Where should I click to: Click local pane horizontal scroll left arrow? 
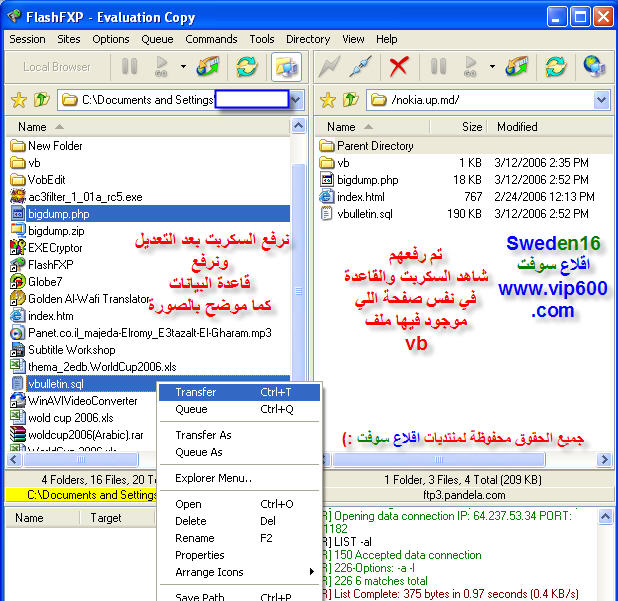14,460
